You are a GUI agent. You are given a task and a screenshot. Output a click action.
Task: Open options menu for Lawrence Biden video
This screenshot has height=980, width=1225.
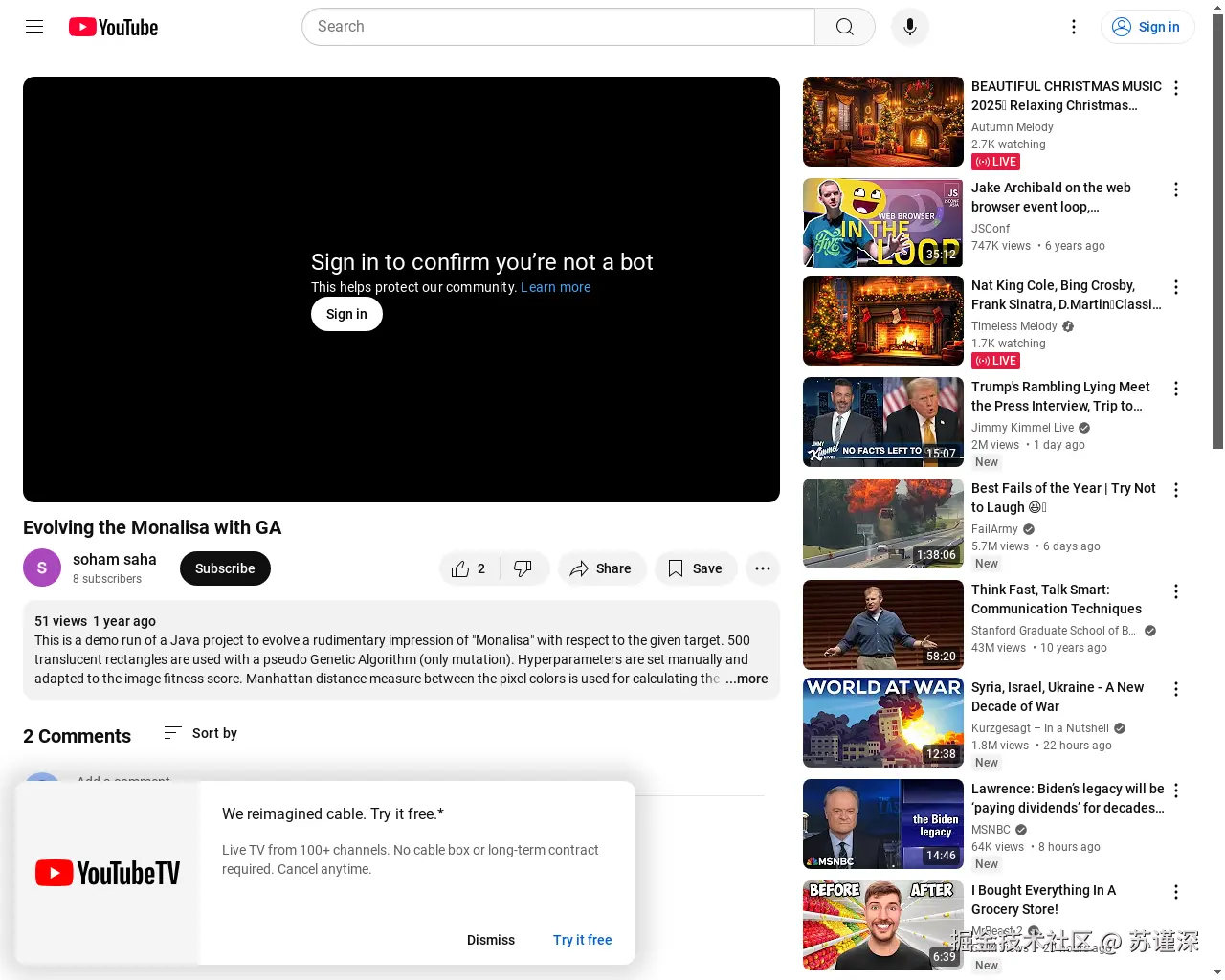(1176, 791)
